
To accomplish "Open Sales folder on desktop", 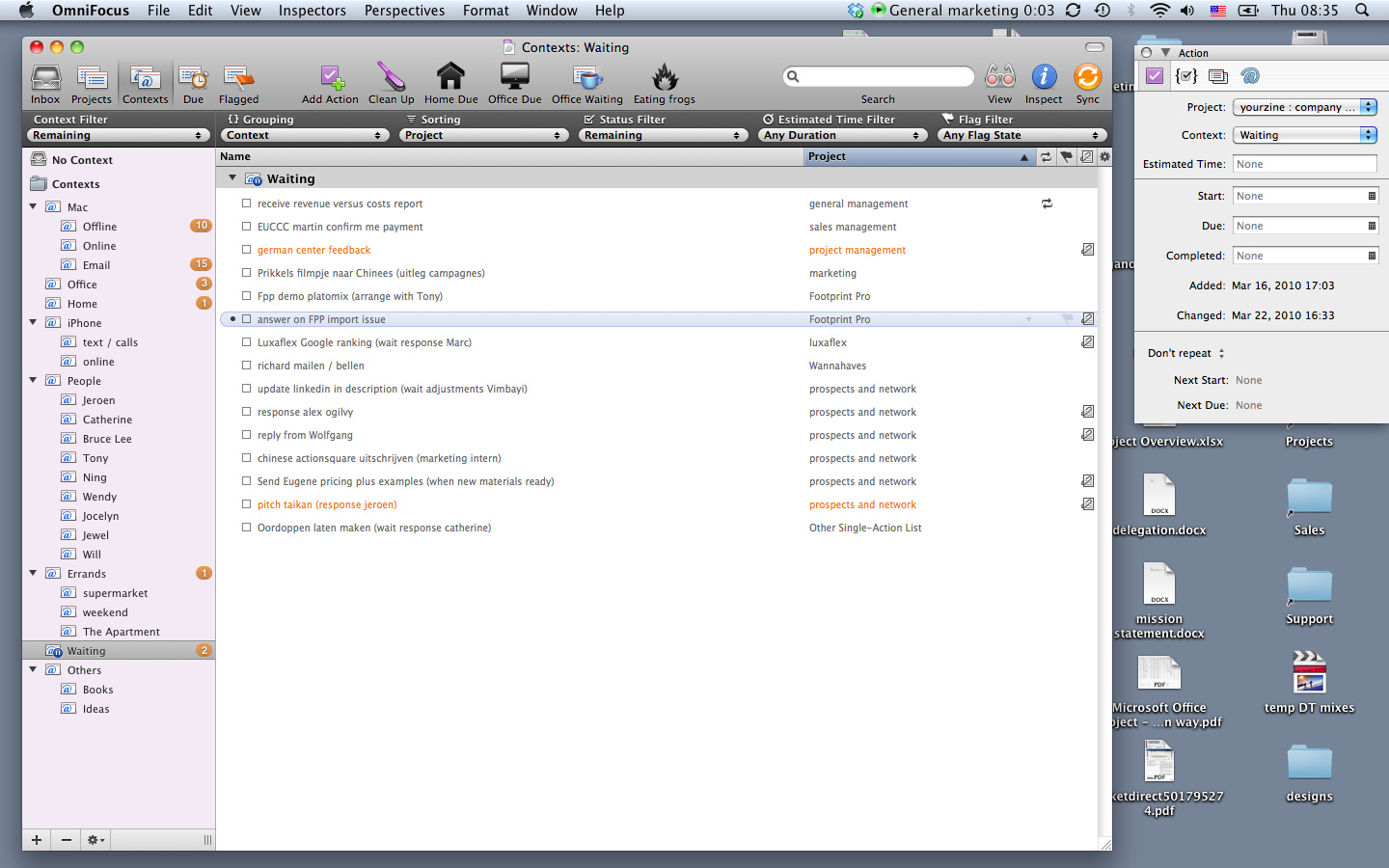I will pos(1309,506).
